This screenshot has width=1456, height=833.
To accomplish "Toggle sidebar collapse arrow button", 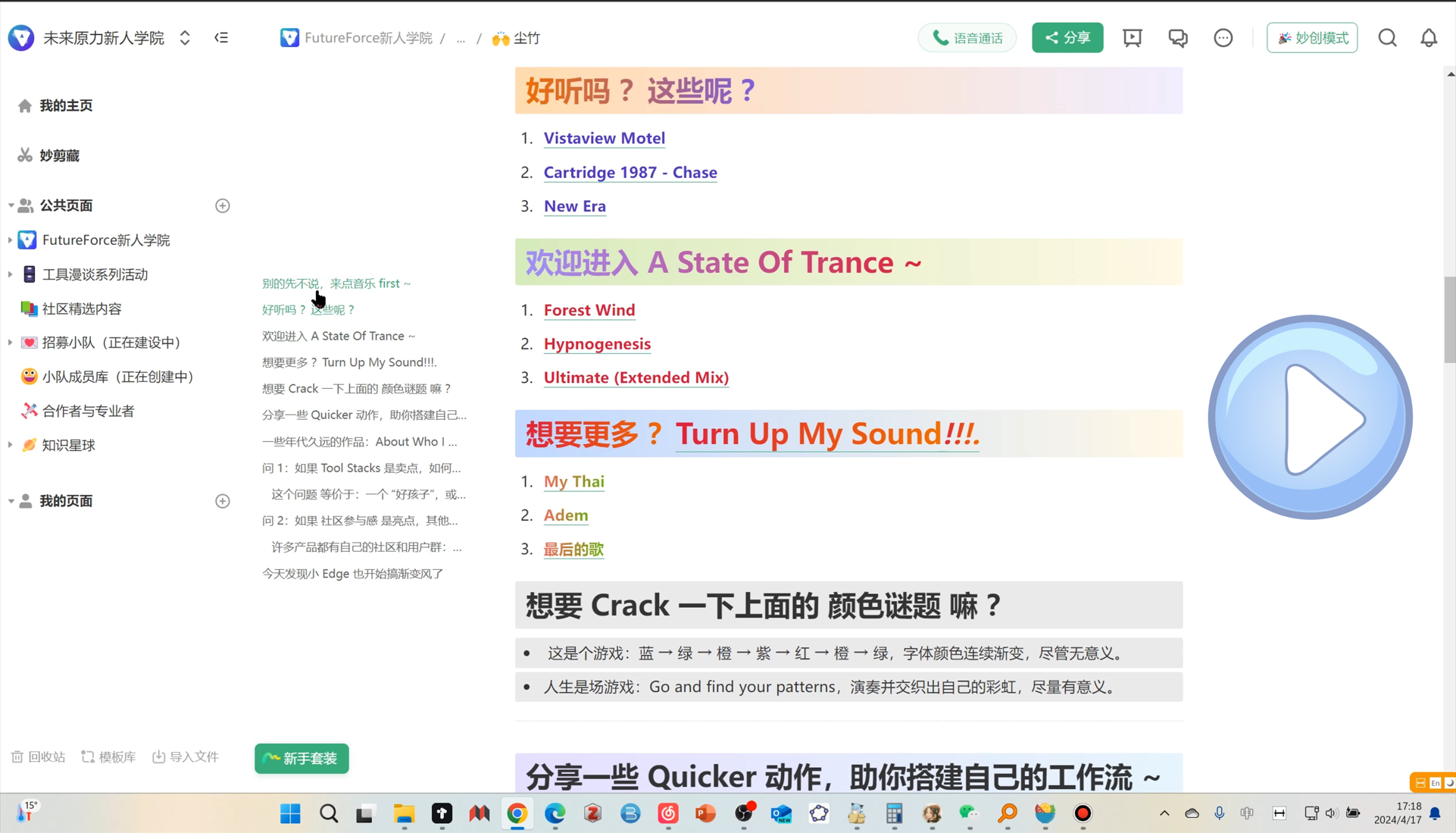I will coord(221,38).
